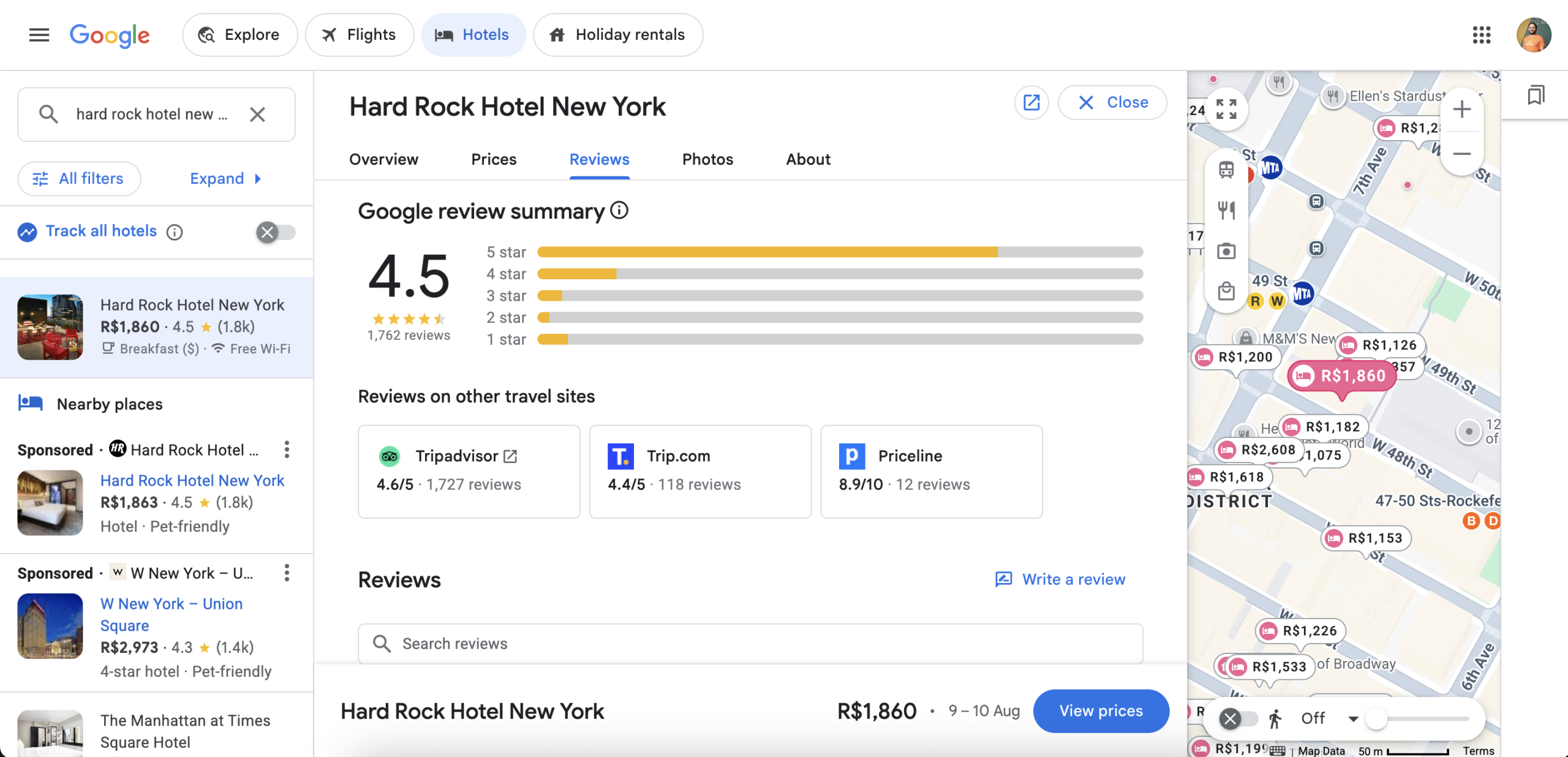This screenshot has width=1568, height=757.
Task: Adjust the walking distance slider handle
Action: tap(1376, 718)
